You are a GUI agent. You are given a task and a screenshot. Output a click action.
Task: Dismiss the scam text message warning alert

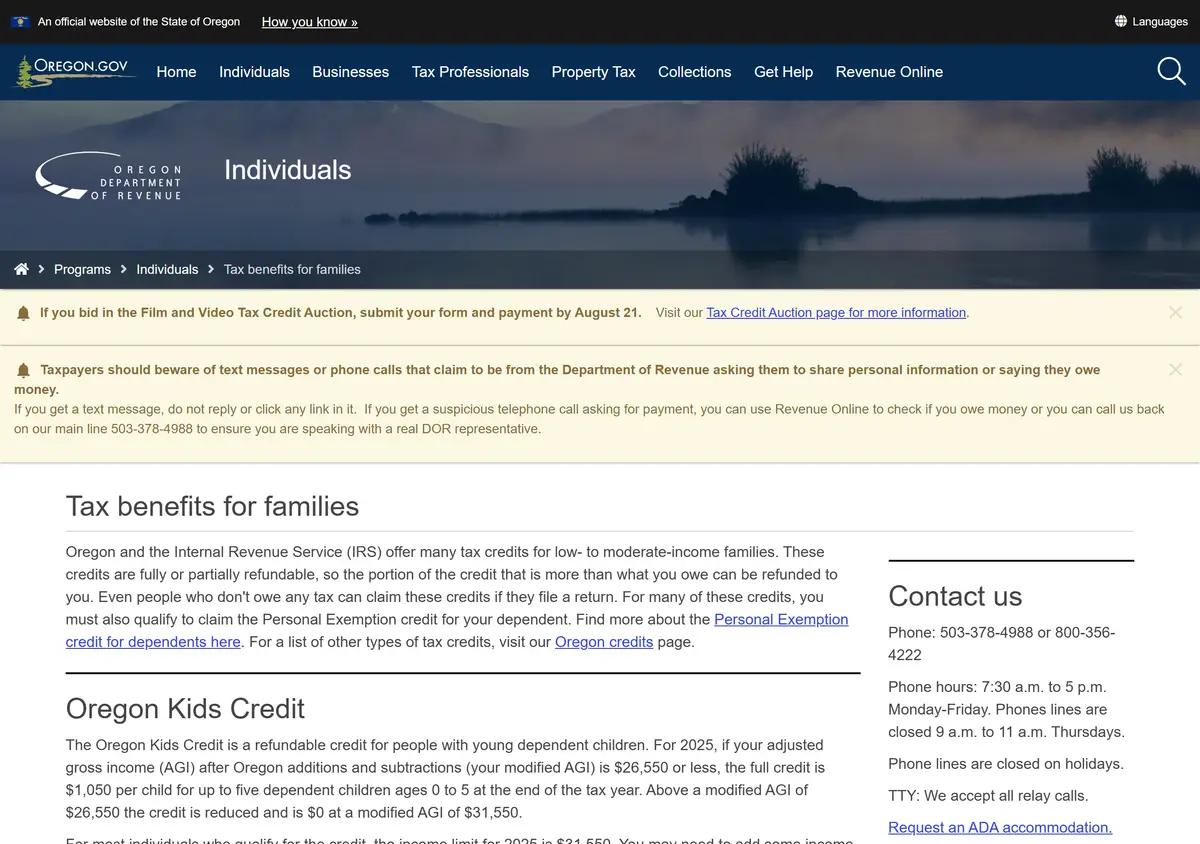[x=1175, y=369]
